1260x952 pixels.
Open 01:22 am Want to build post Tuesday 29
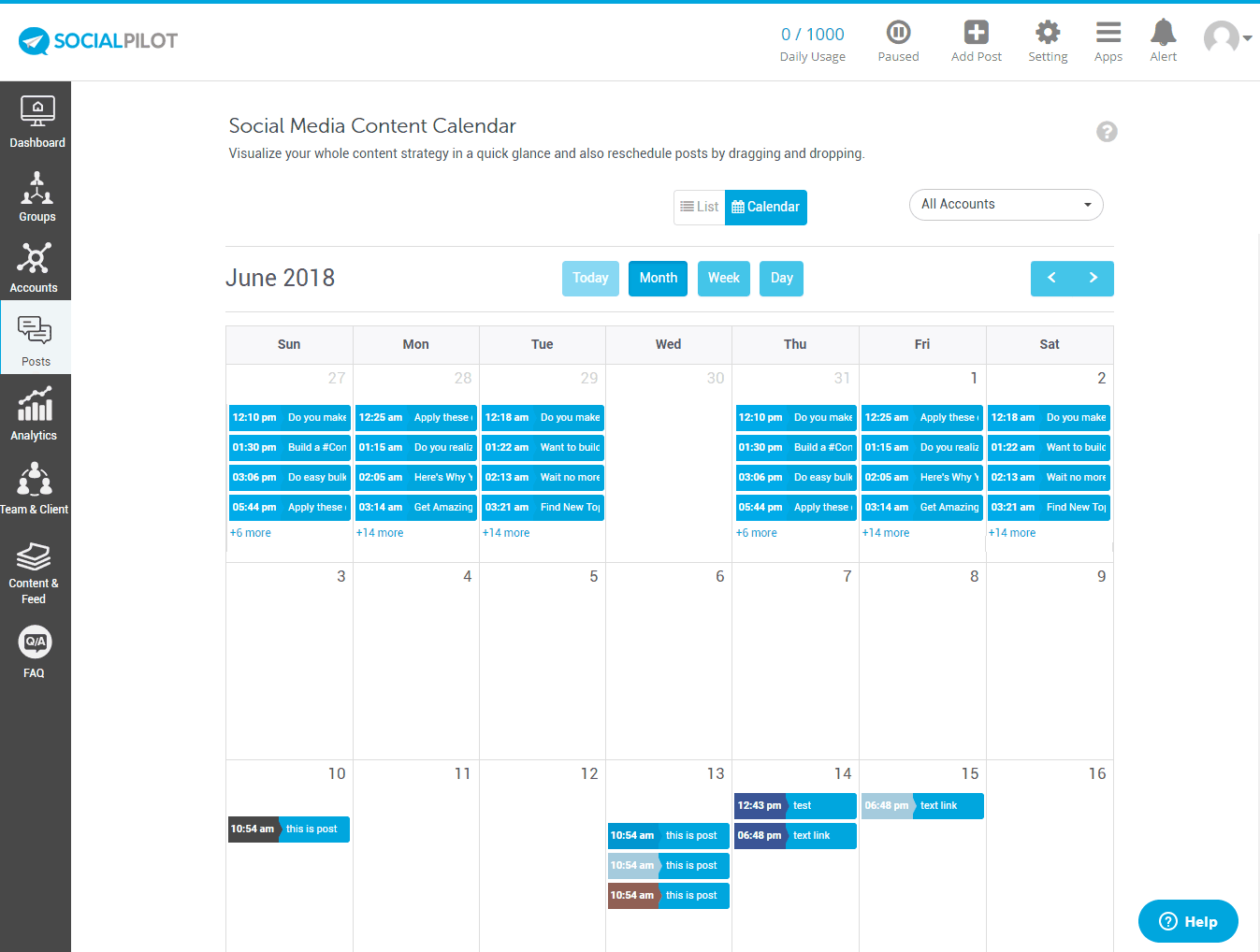point(543,448)
